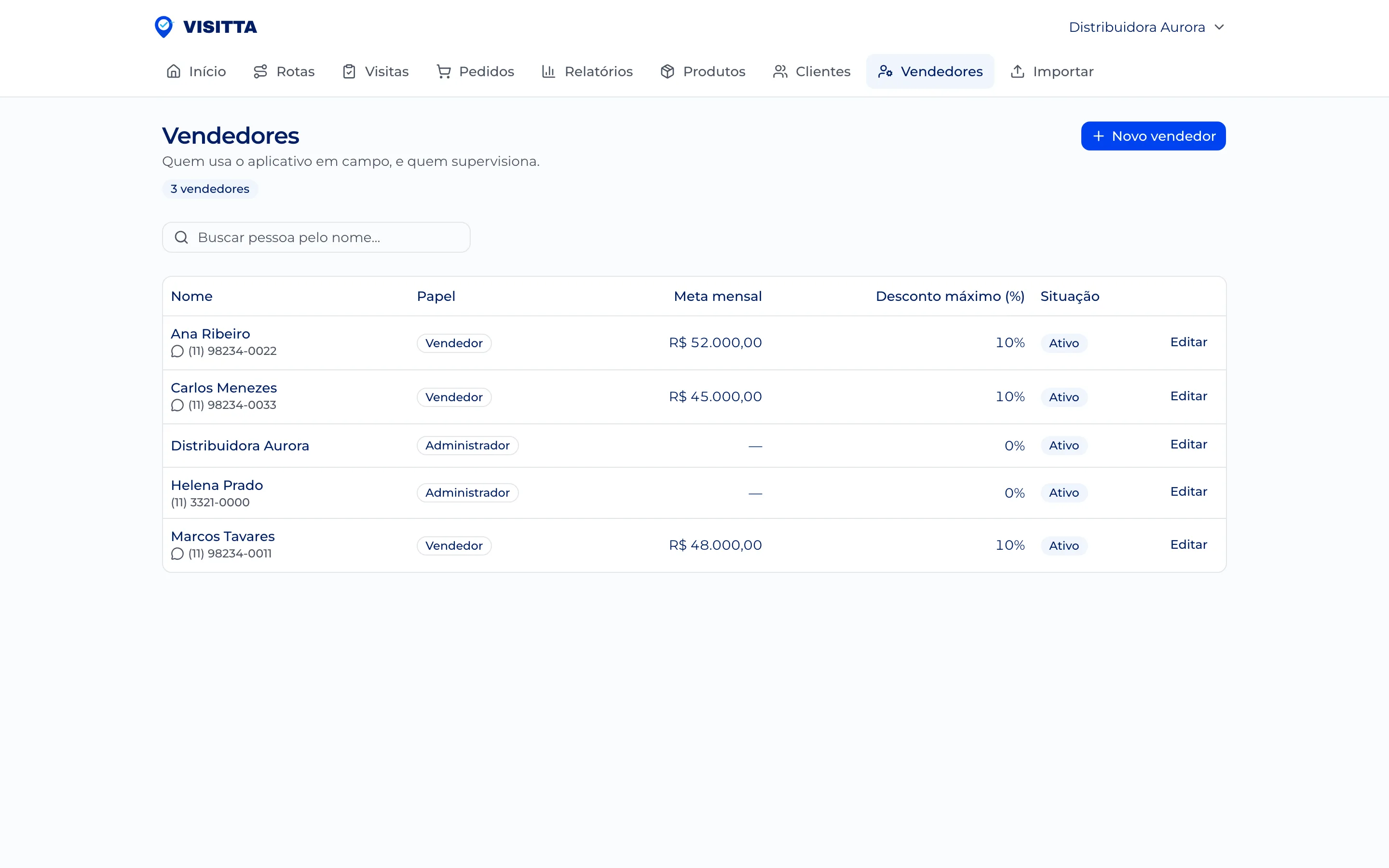
Task: Open the Início tab
Action: (196, 71)
